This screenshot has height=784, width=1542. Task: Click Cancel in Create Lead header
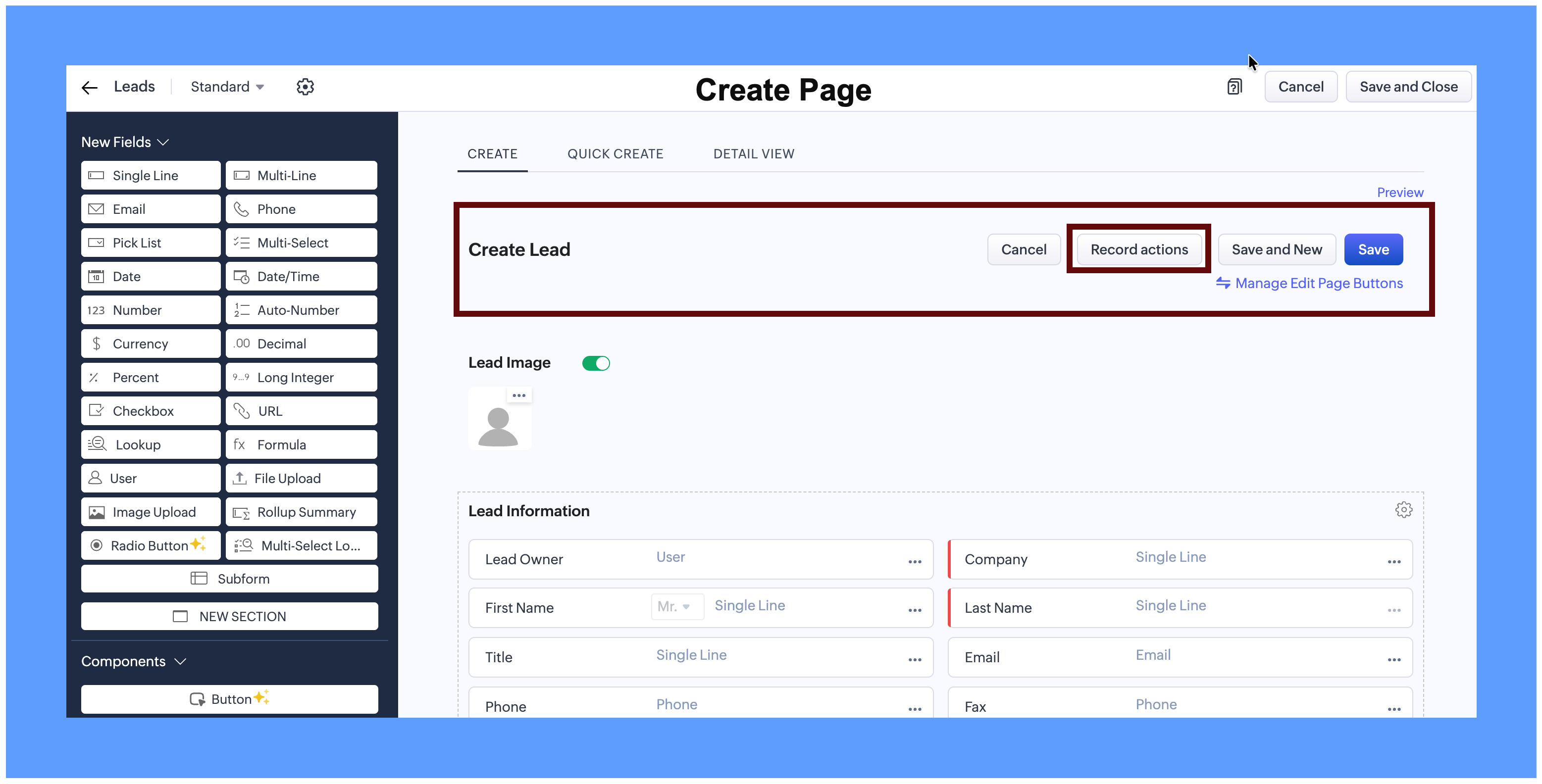[x=1024, y=249]
